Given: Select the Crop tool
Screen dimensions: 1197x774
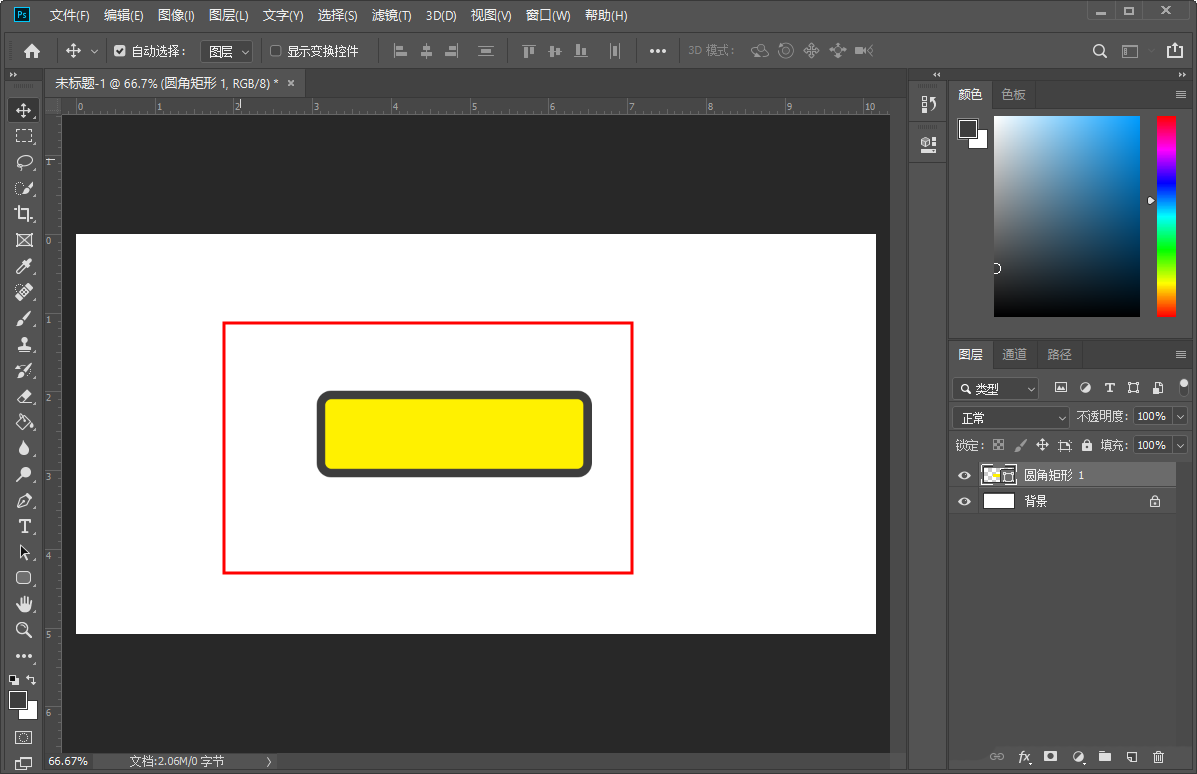Looking at the screenshot, I should (x=24, y=214).
